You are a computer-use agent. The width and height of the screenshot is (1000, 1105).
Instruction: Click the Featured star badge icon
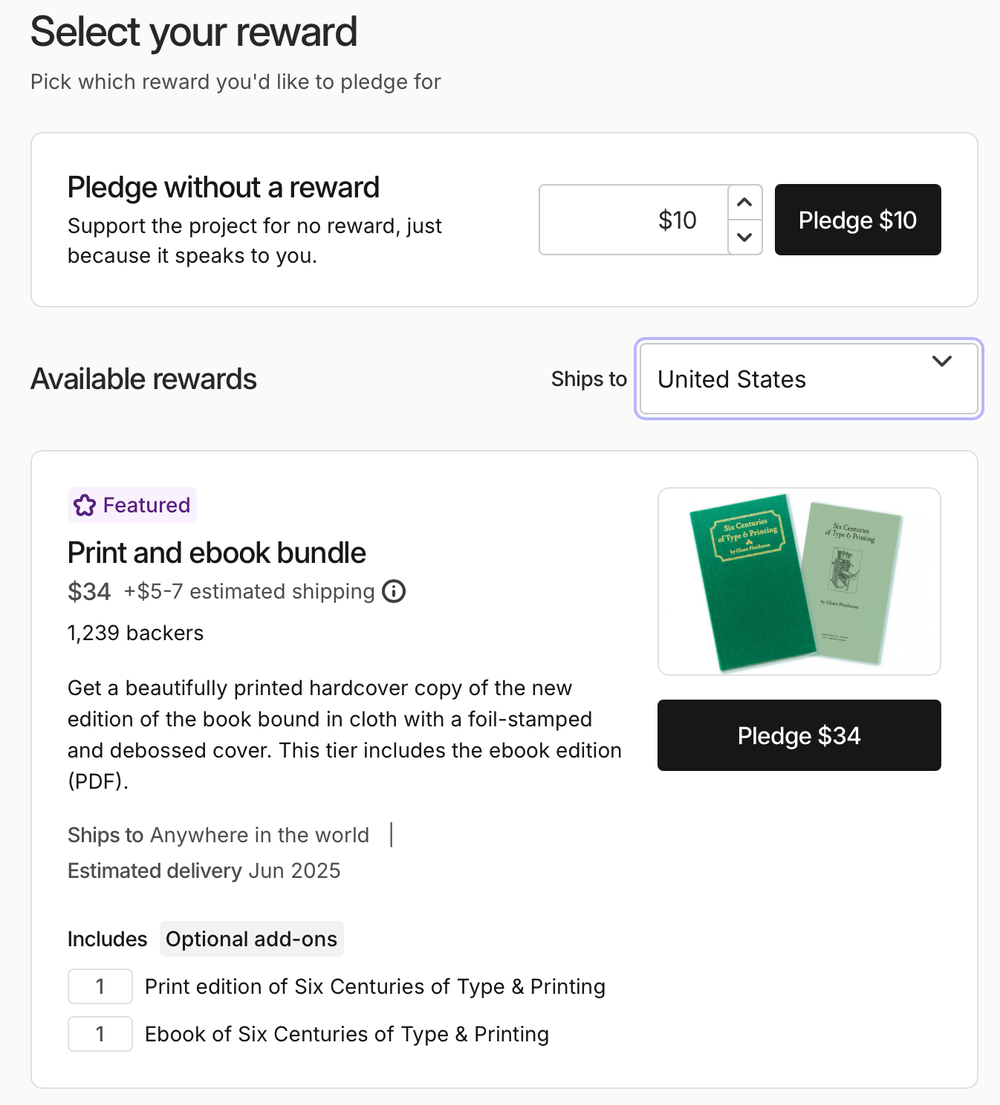point(85,505)
